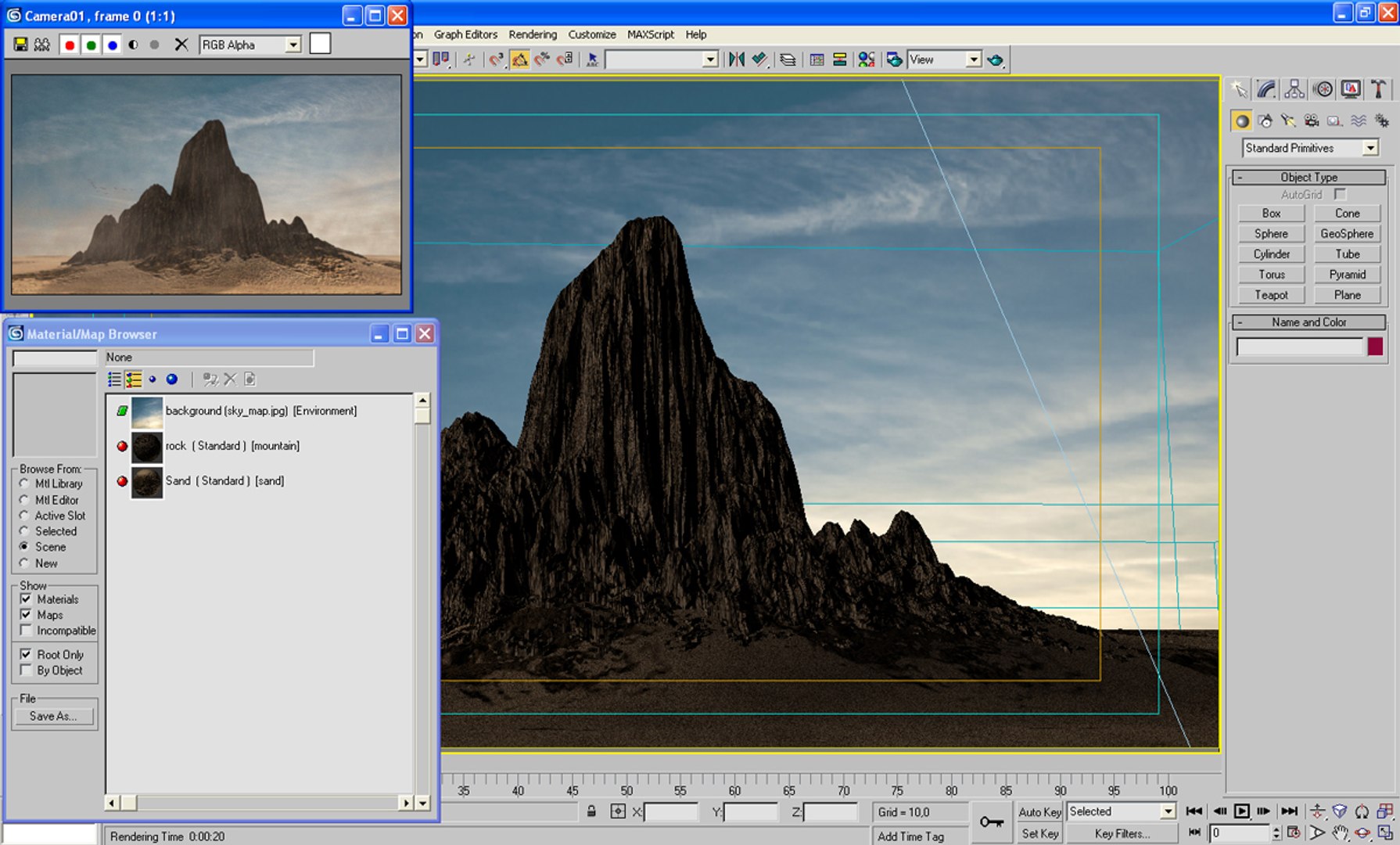Enable the blue channel in render window
The image size is (1400, 845).
(113, 45)
